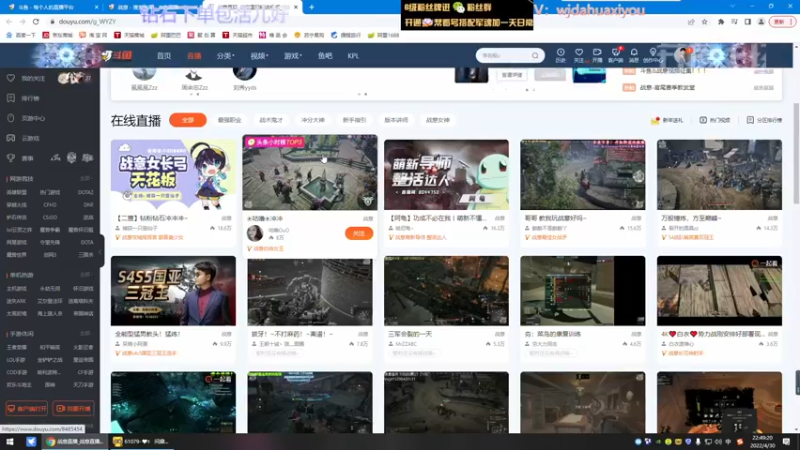Open the user avatar in header

(x=681, y=55)
